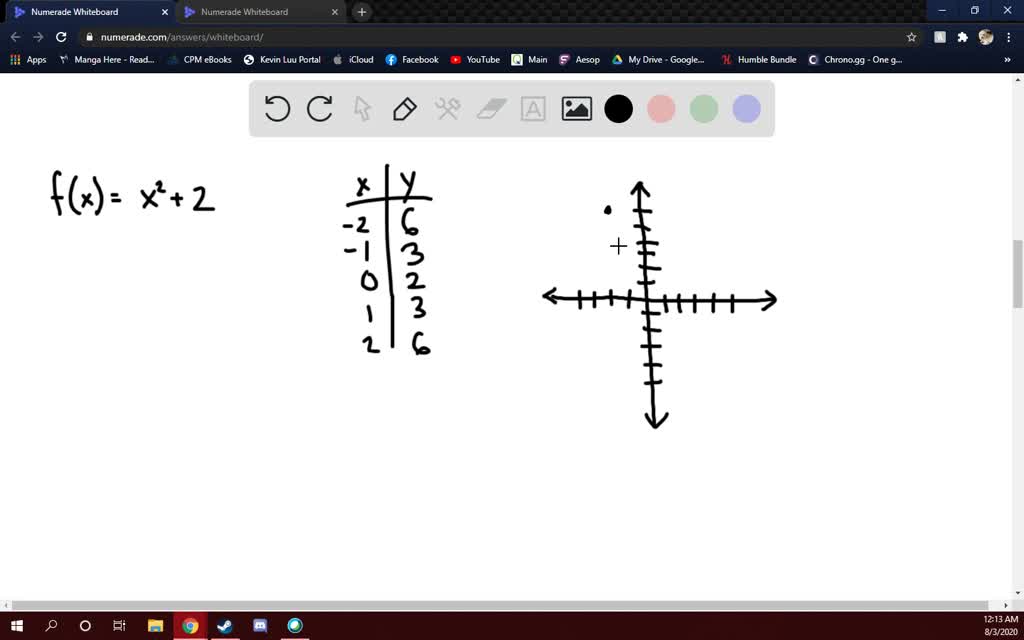Enable the green pen color
Image resolution: width=1024 pixels, height=640 pixels.
tap(703, 109)
